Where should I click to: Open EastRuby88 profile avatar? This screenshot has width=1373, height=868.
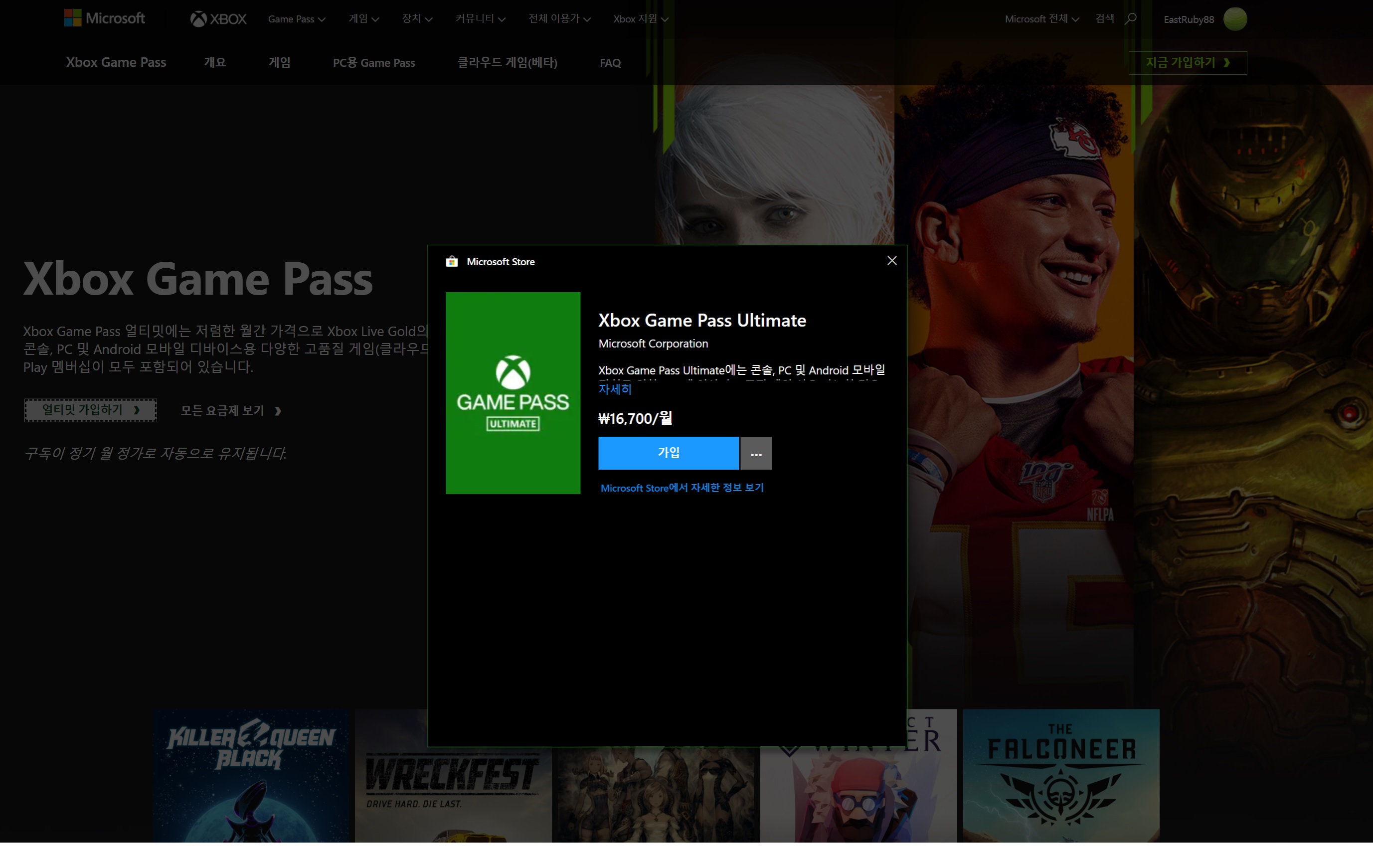(1235, 19)
